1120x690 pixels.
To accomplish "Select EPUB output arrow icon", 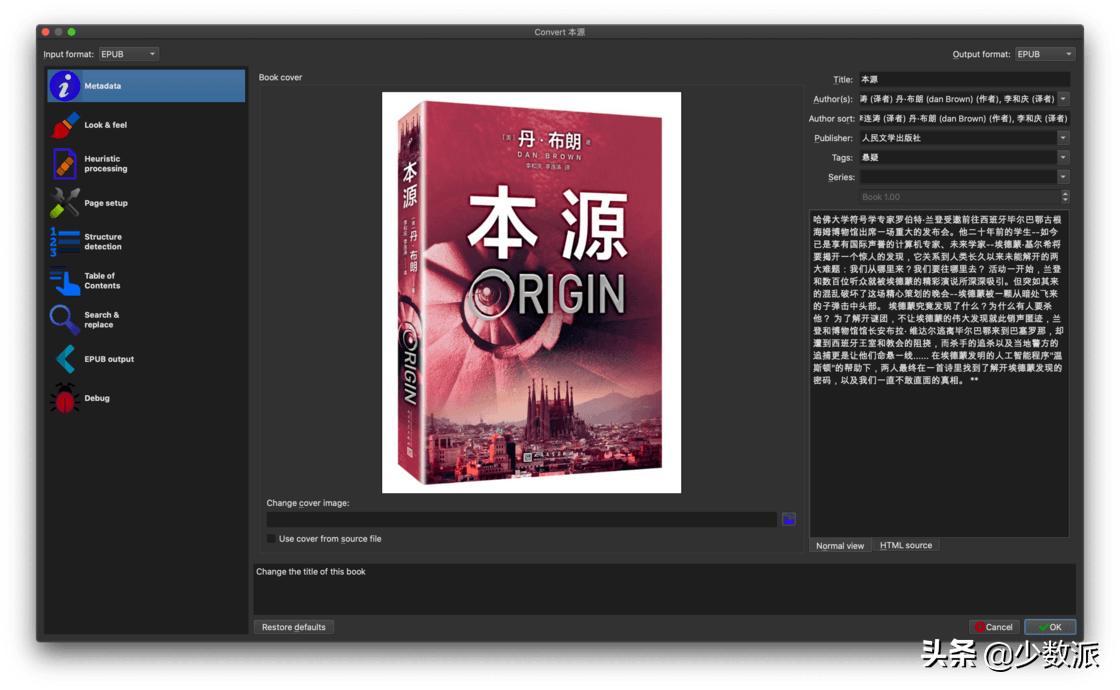I will 64,359.
